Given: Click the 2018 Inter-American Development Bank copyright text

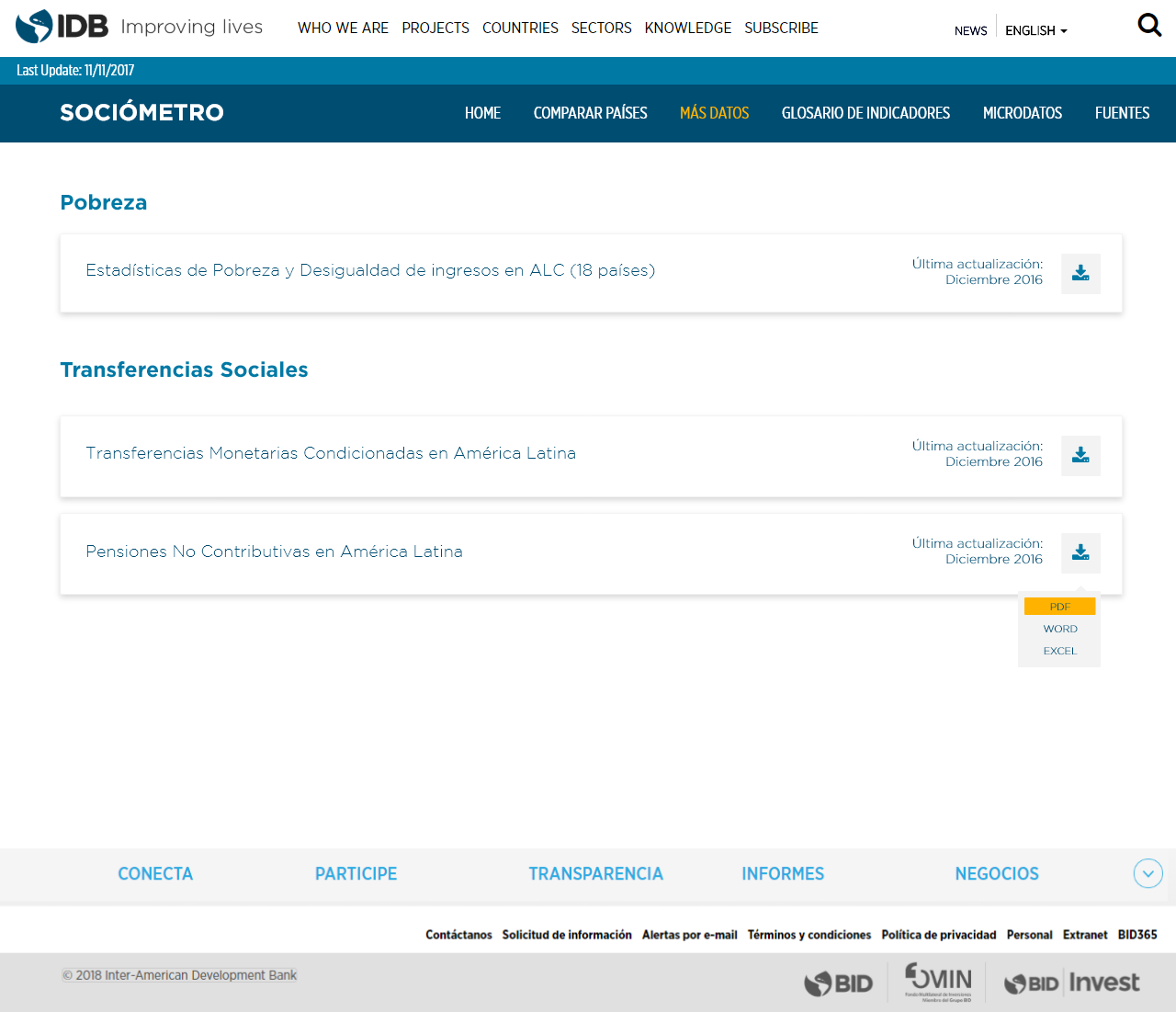Looking at the screenshot, I should click(x=179, y=975).
